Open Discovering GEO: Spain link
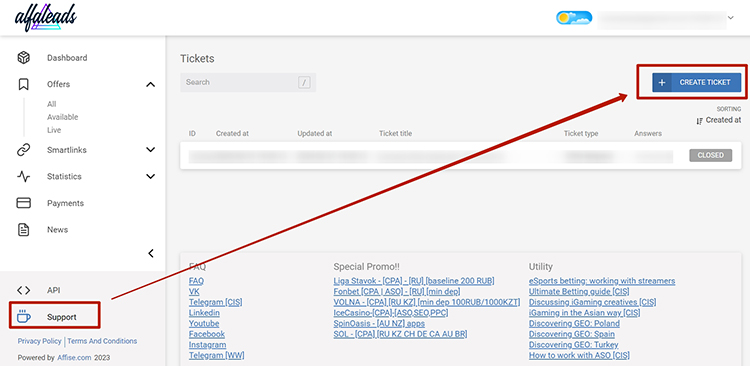 (572, 334)
